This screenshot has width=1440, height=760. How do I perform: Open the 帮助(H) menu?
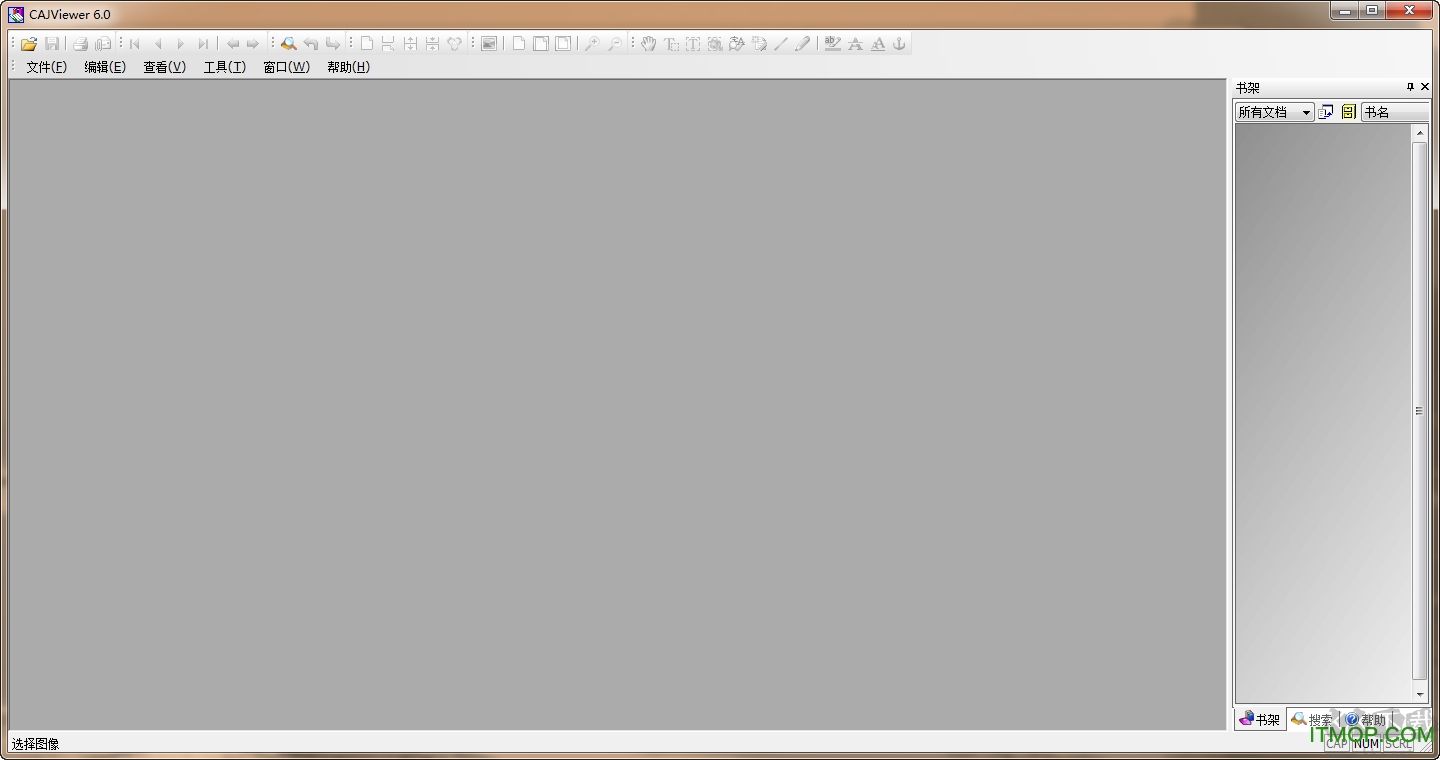point(349,67)
